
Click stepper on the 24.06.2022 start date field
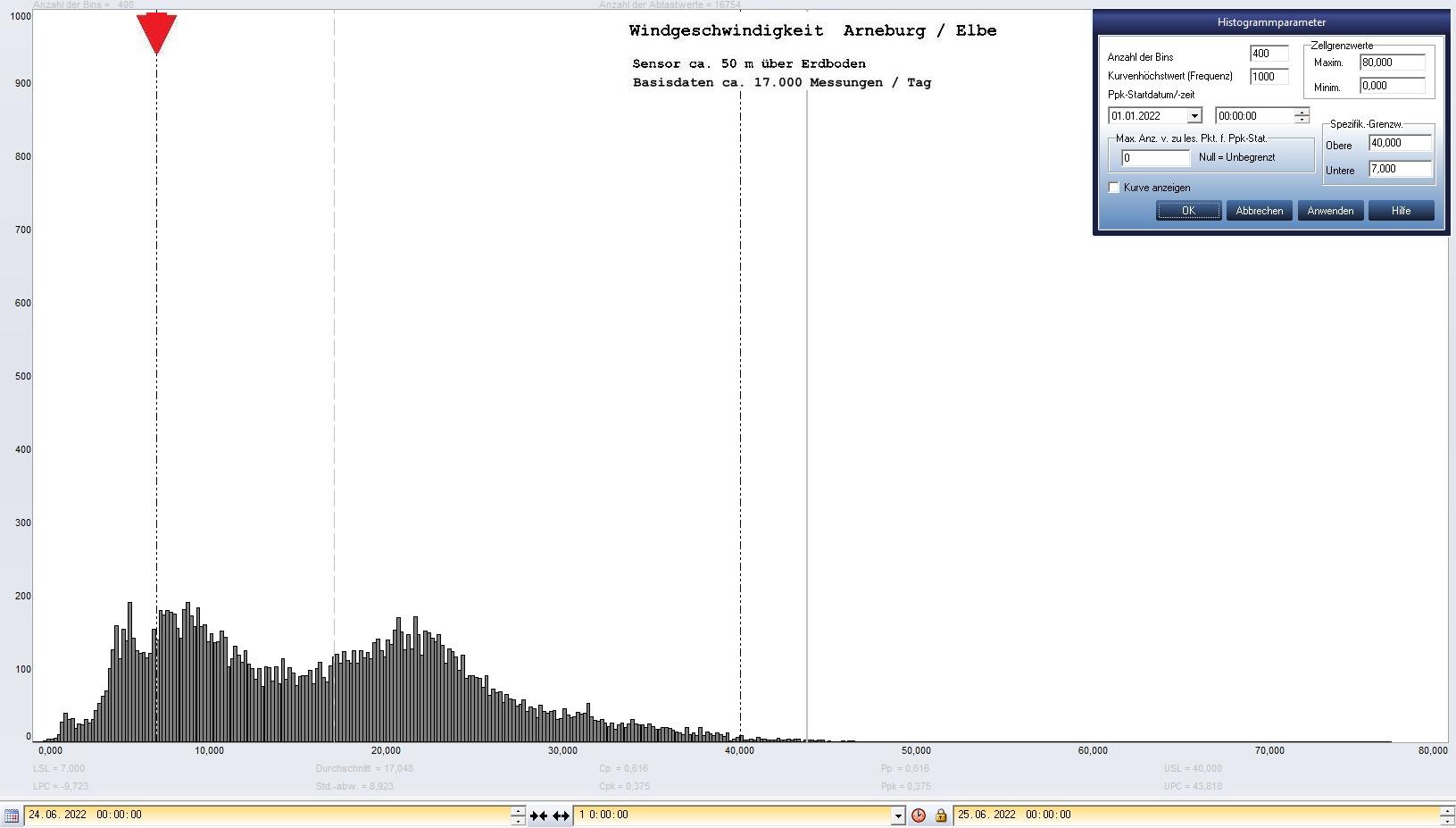tap(518, 815)
